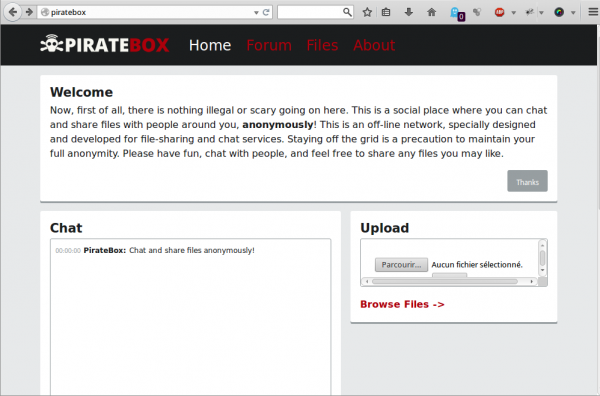The width and height of the screenshot is (600, 396).
Task: Click the Browse Files -> link
Action: (402, 304)
